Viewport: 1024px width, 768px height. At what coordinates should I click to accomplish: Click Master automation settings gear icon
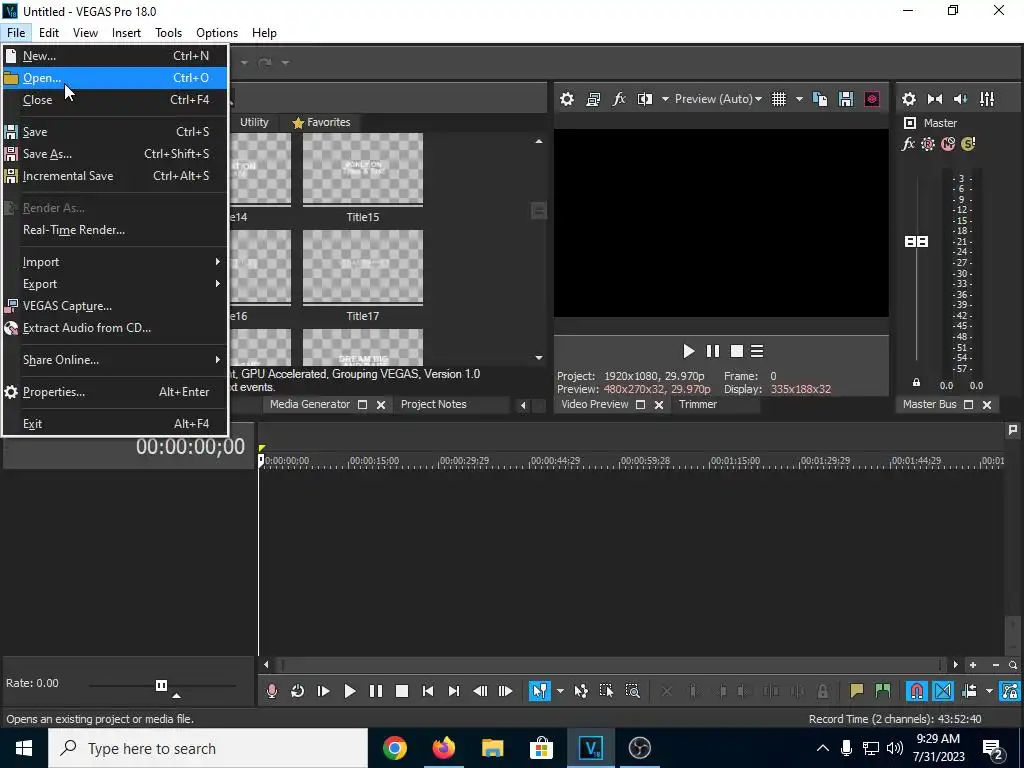pos(928,144)
